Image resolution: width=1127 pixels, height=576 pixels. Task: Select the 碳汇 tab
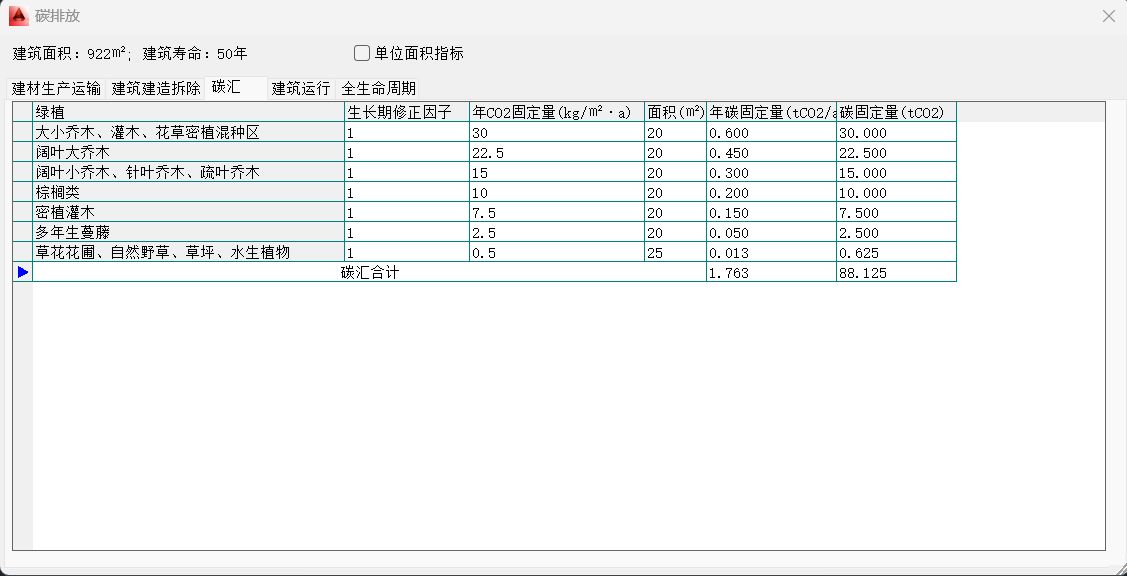point(226,87)
